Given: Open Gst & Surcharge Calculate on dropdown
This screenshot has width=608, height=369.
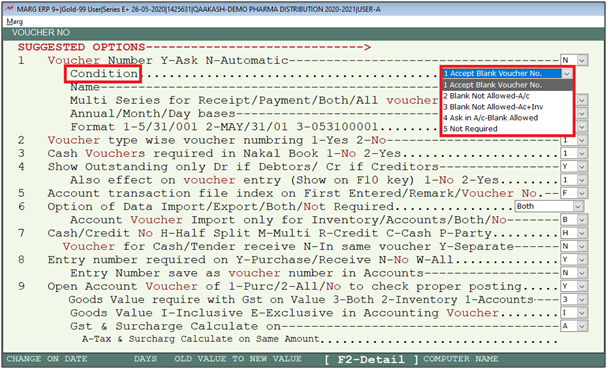Looking at the screenshot, I should coord(582,326).
